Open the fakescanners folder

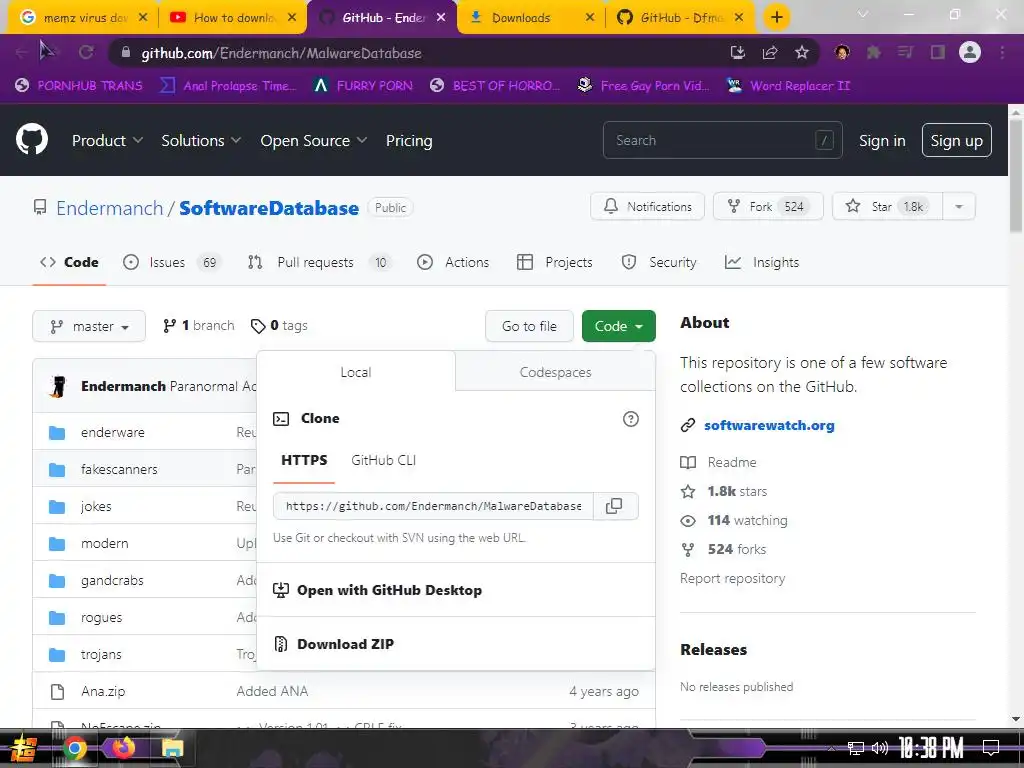(x=119, y=470)
